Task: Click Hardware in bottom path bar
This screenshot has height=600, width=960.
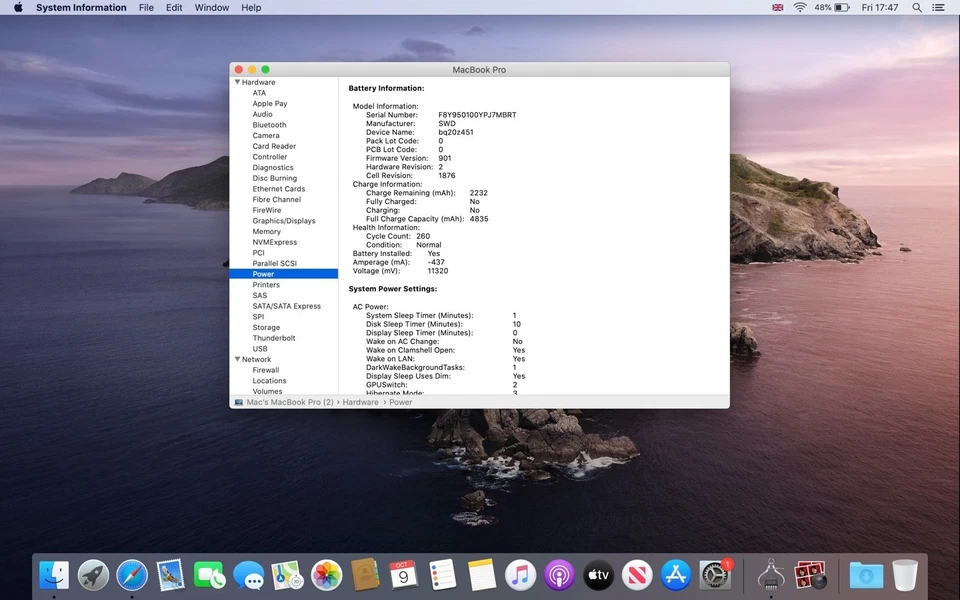Action: (361, 402)
